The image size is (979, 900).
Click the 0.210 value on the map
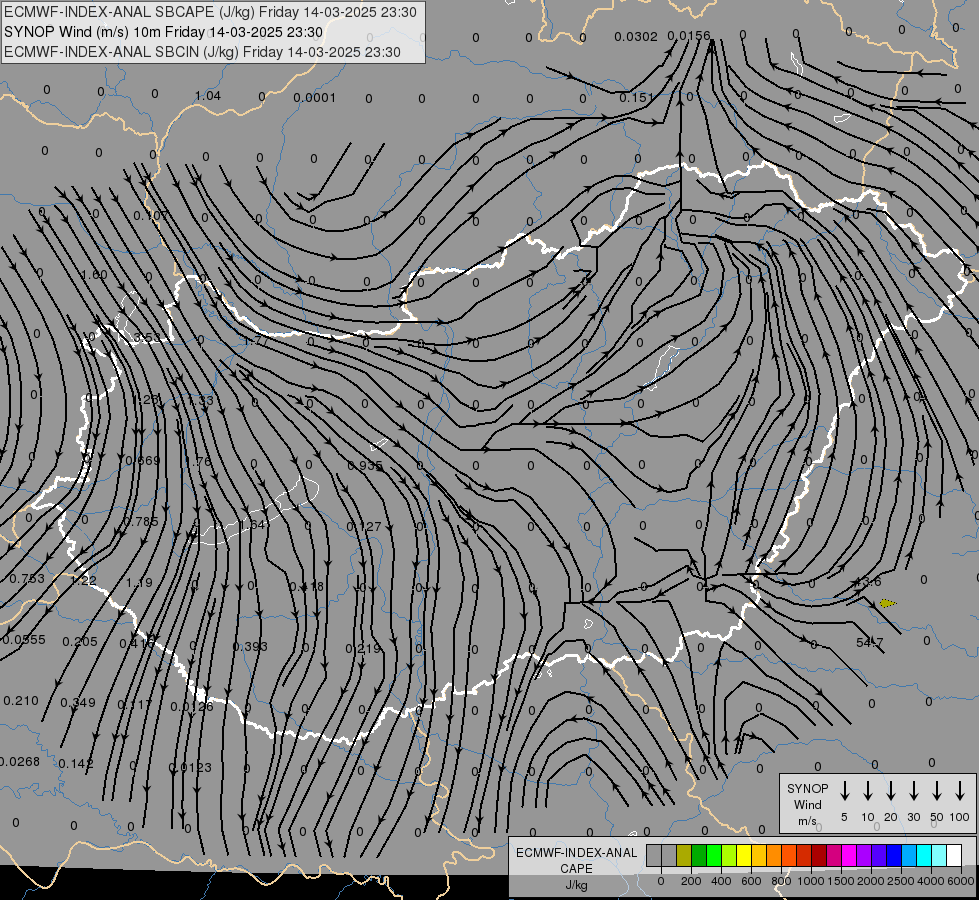(x=21, y=701)
